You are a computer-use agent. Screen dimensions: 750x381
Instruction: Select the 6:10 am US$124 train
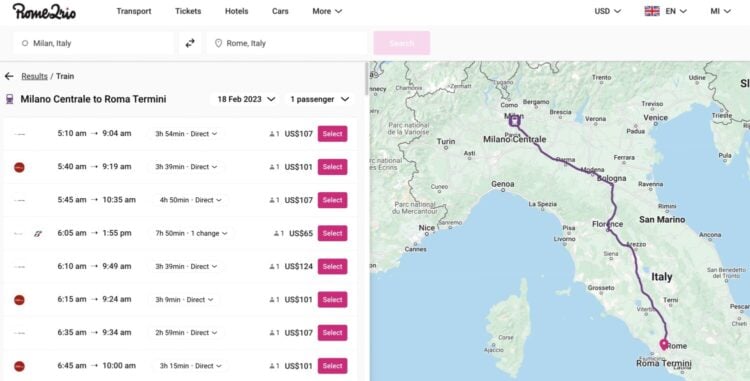(x=332, y=266)
